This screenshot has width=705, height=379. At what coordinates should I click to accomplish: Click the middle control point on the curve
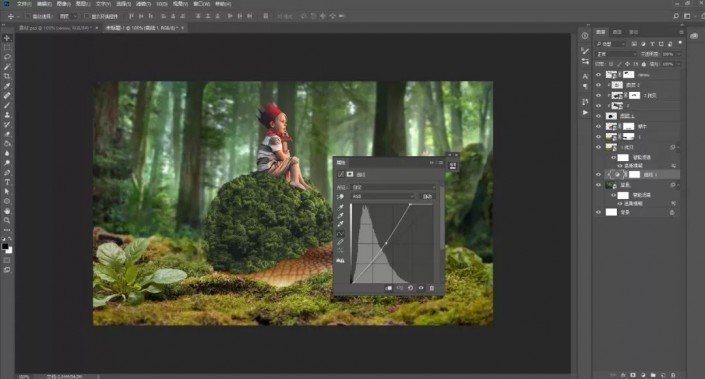click(x=386, y=244)
